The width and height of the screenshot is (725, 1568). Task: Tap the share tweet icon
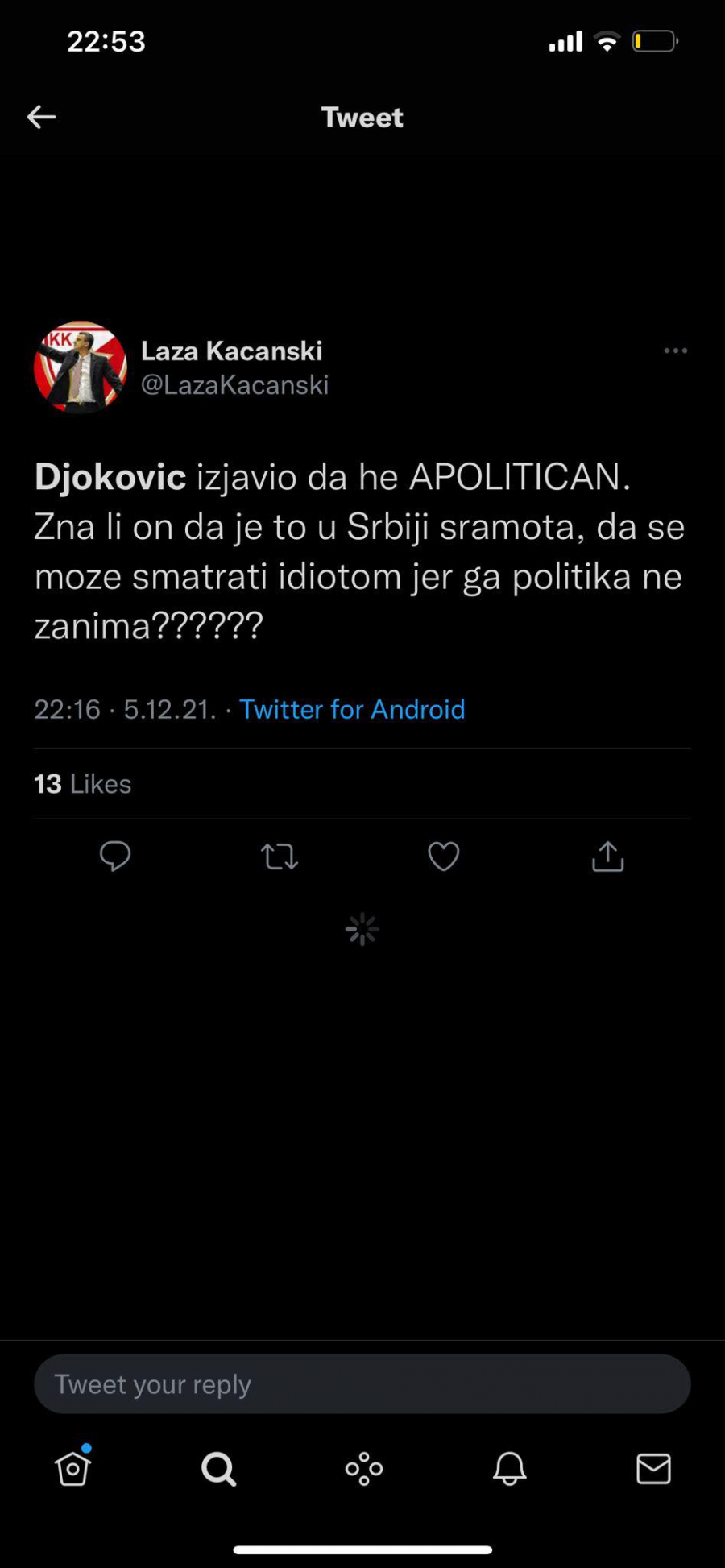point(608,857)
